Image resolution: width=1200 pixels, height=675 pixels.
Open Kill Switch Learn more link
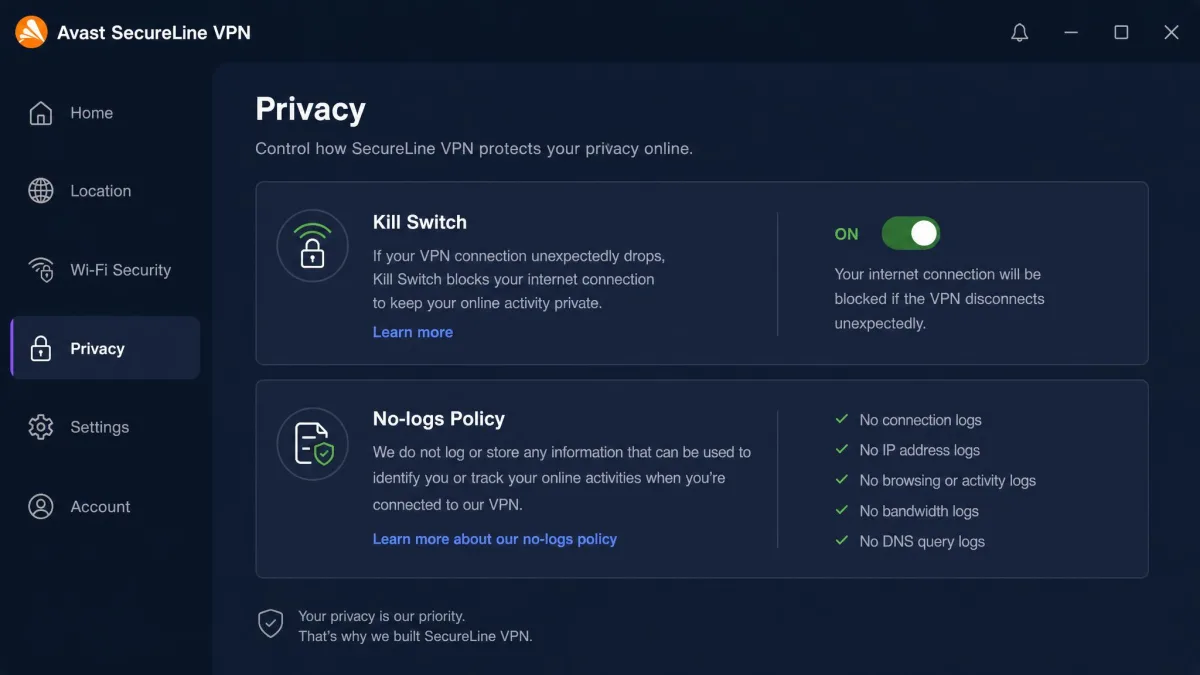[x=413, y=332]
